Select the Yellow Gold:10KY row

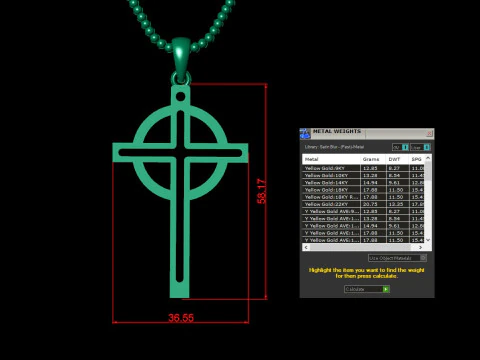(x=363, y=175)
